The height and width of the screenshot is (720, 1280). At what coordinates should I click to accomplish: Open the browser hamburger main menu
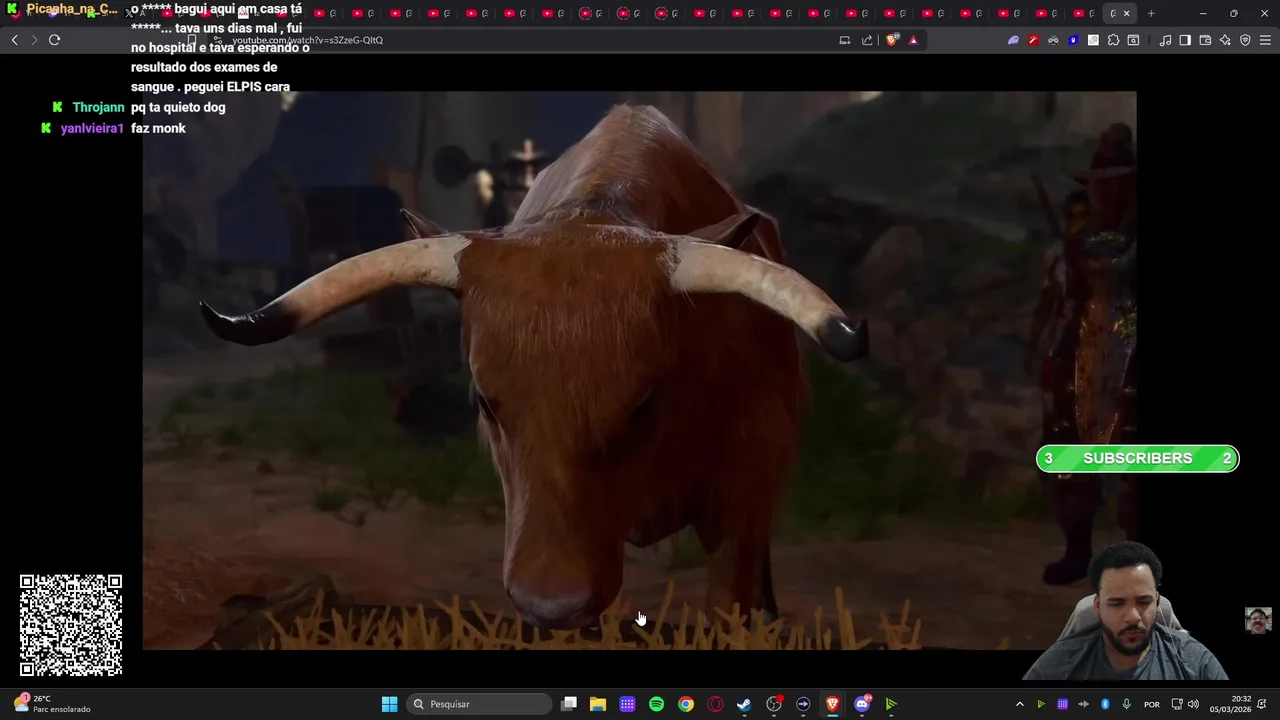pos(1265,40)
